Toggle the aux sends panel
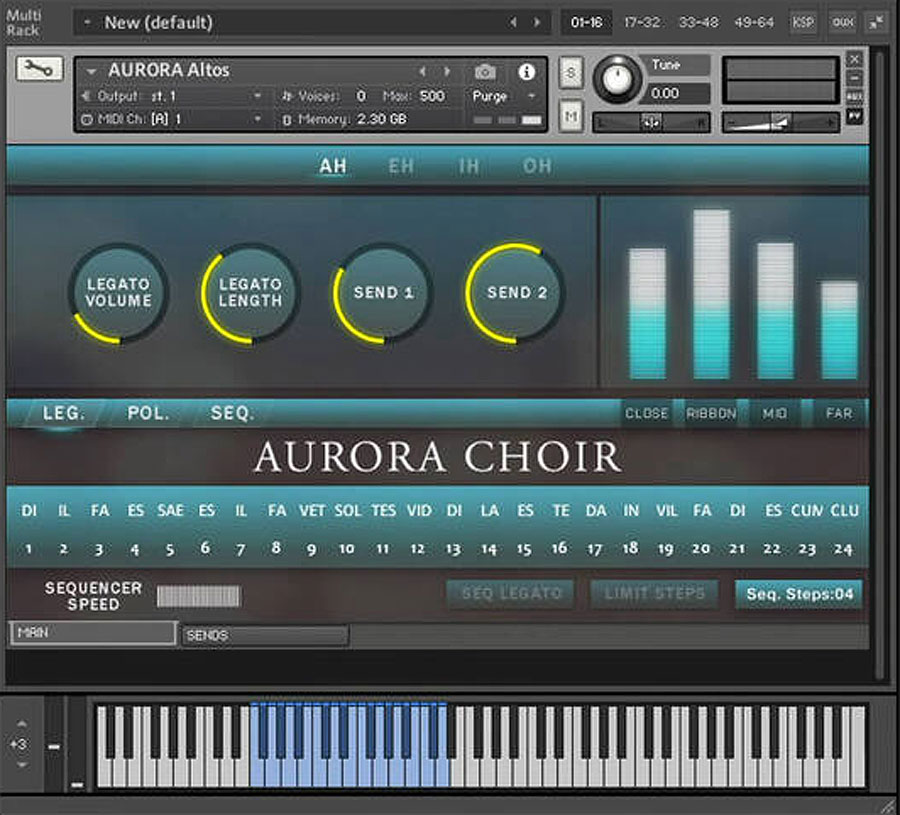This screenshot has height=815, width=900. 843,22
